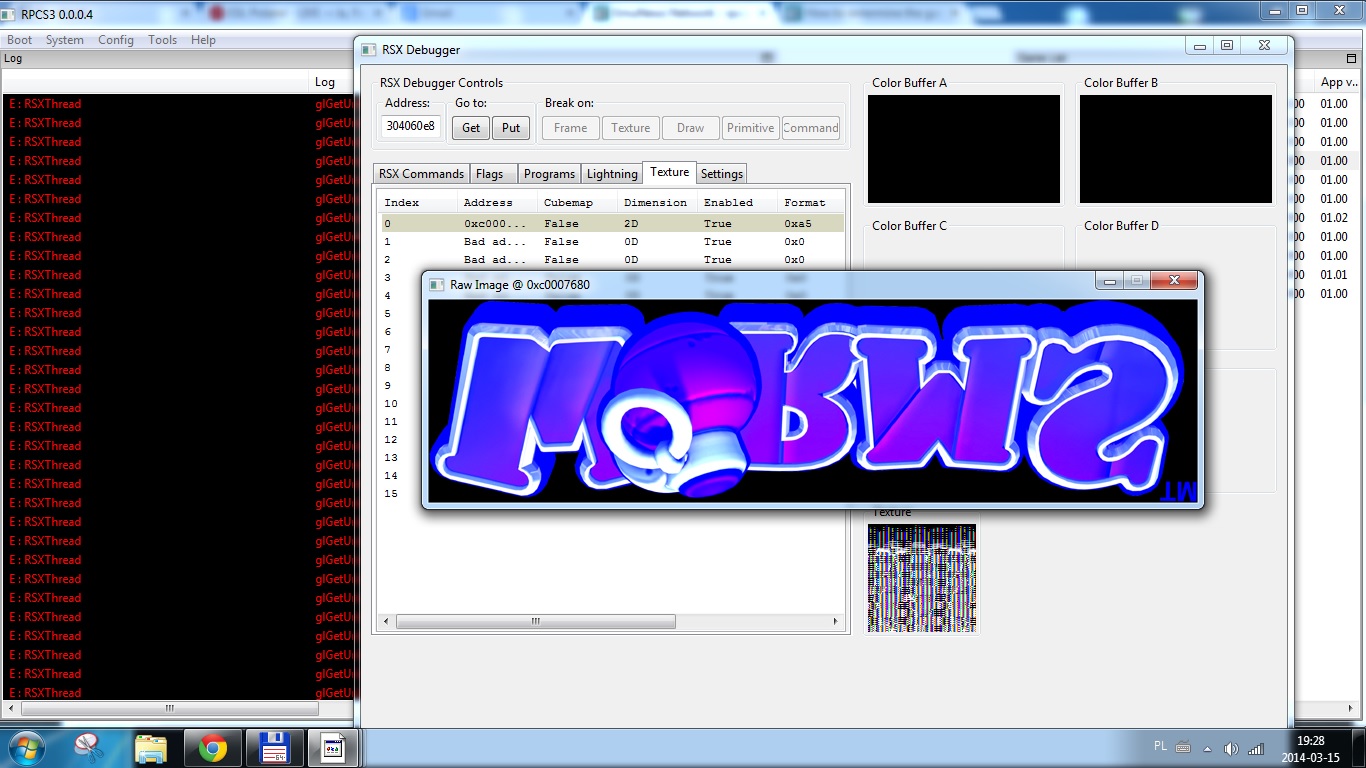Click the Get button

(x=471, y=127)
